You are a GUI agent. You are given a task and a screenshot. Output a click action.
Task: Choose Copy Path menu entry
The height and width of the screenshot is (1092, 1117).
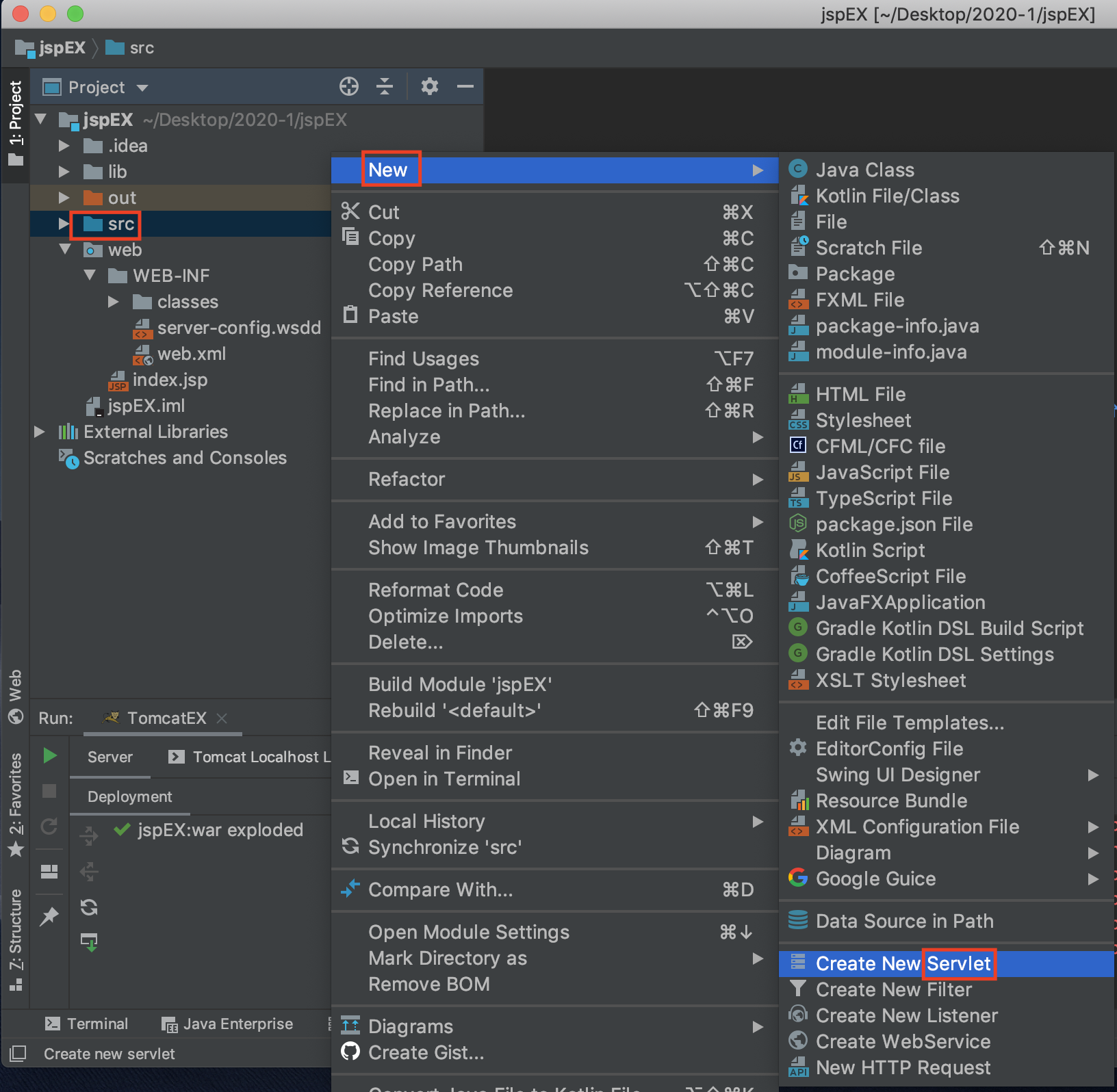(554, 264)
